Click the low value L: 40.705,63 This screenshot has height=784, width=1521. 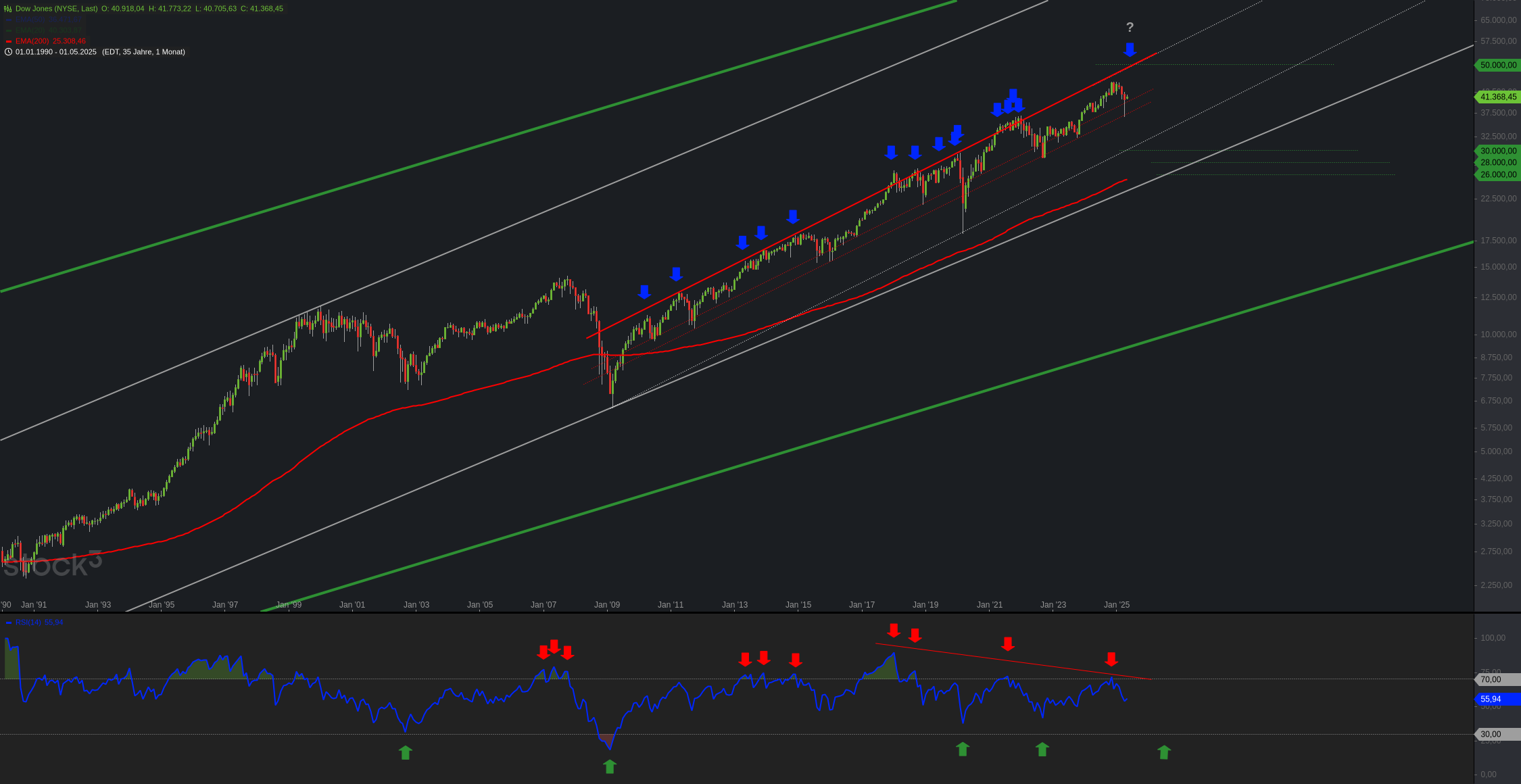pyautogui.click(x=216, y=9)
